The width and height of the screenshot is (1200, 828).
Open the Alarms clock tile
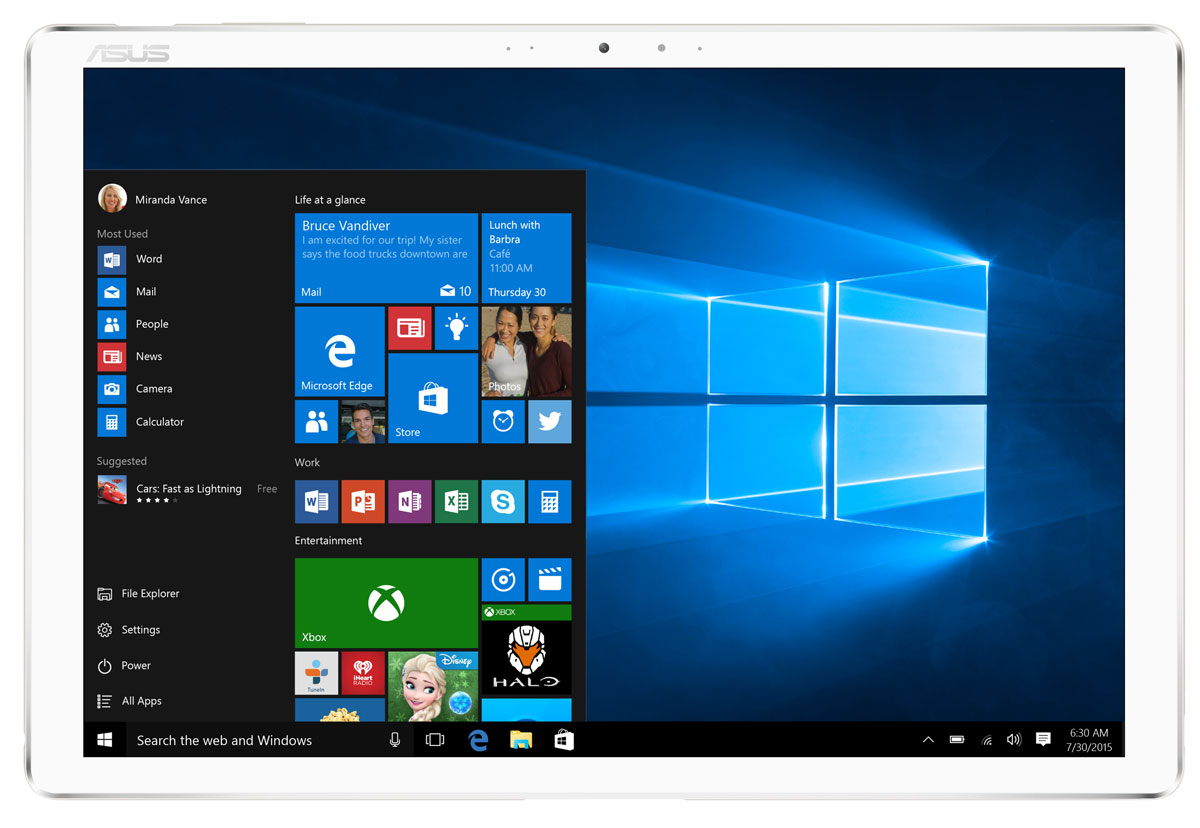tap(503, 422)
